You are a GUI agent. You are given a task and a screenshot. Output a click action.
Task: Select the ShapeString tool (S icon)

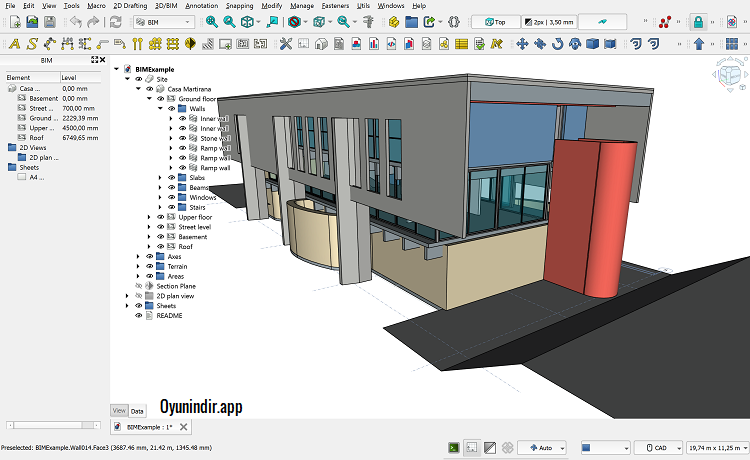pyautogui.click(x=32, y=44)
